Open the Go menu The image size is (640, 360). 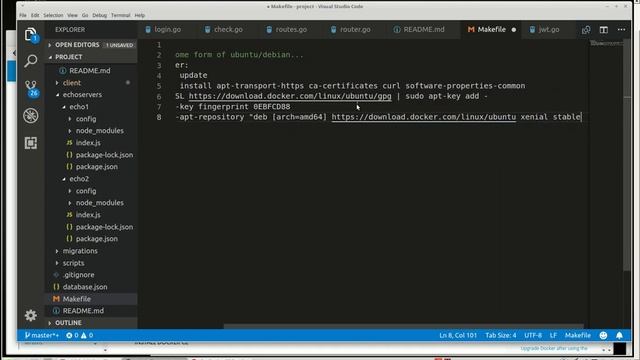(x=85, y=15)
